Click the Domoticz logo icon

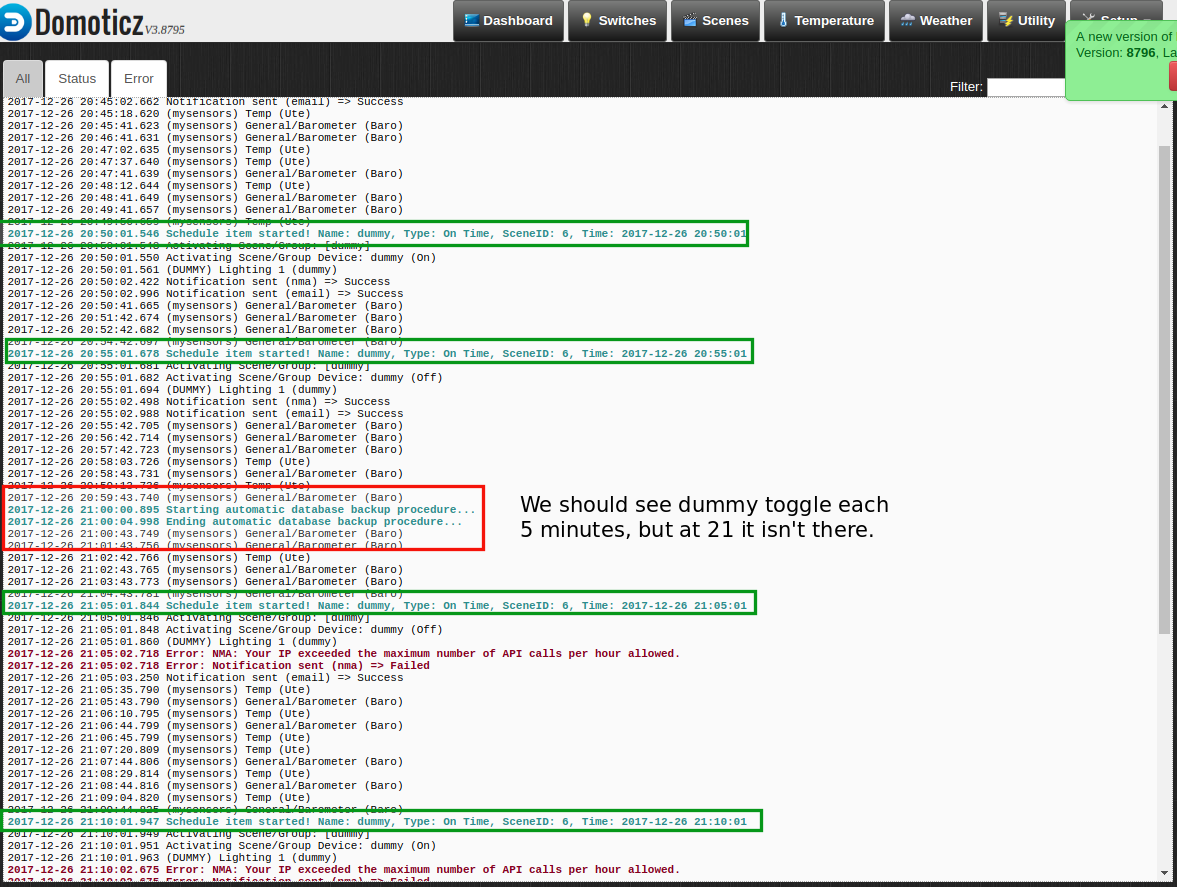[x=16, y=21]
